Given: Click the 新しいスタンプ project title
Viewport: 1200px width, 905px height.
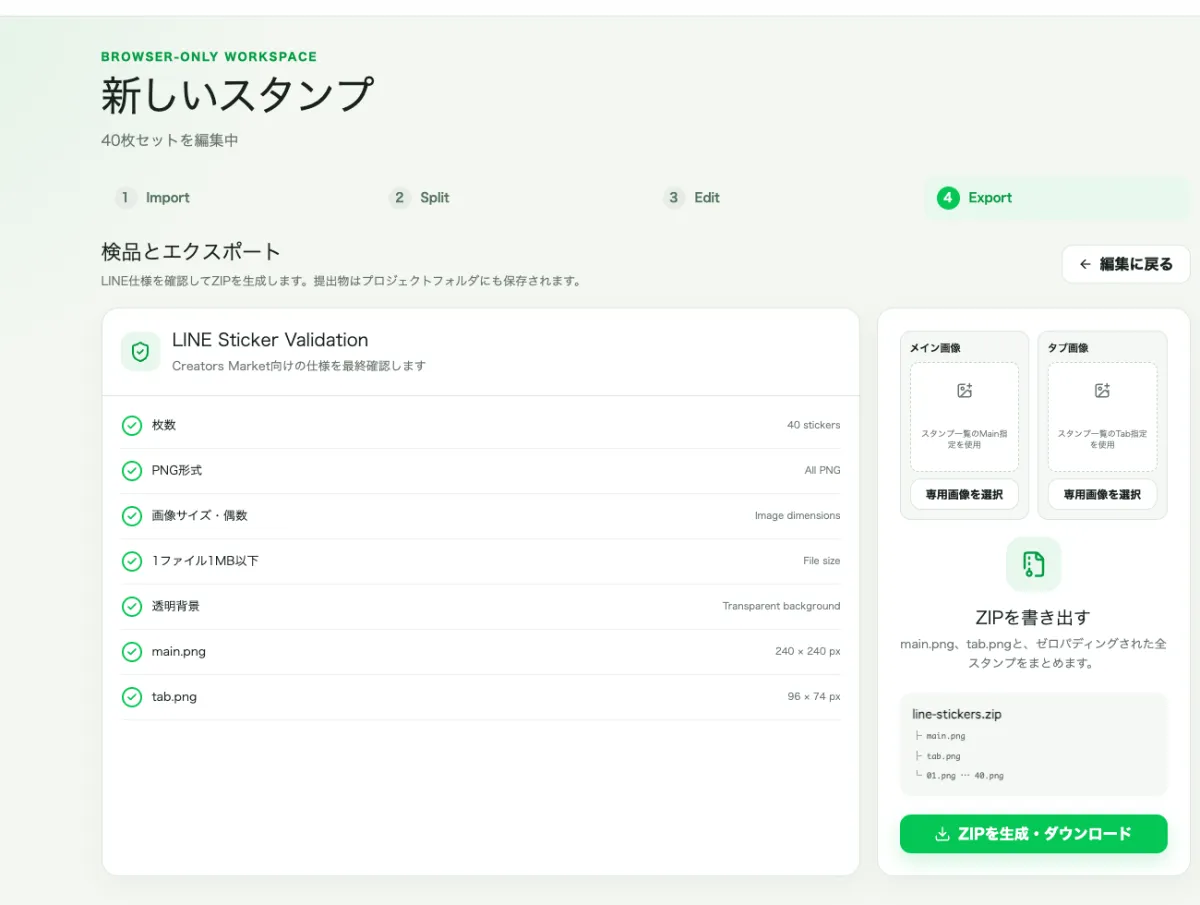Looking at the screenshot, I should 237,96.
